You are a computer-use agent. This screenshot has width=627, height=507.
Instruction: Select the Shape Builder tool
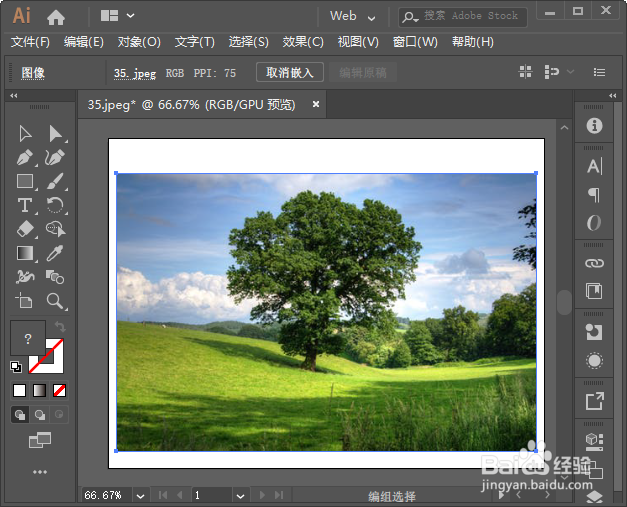click(x=55, y=230)
